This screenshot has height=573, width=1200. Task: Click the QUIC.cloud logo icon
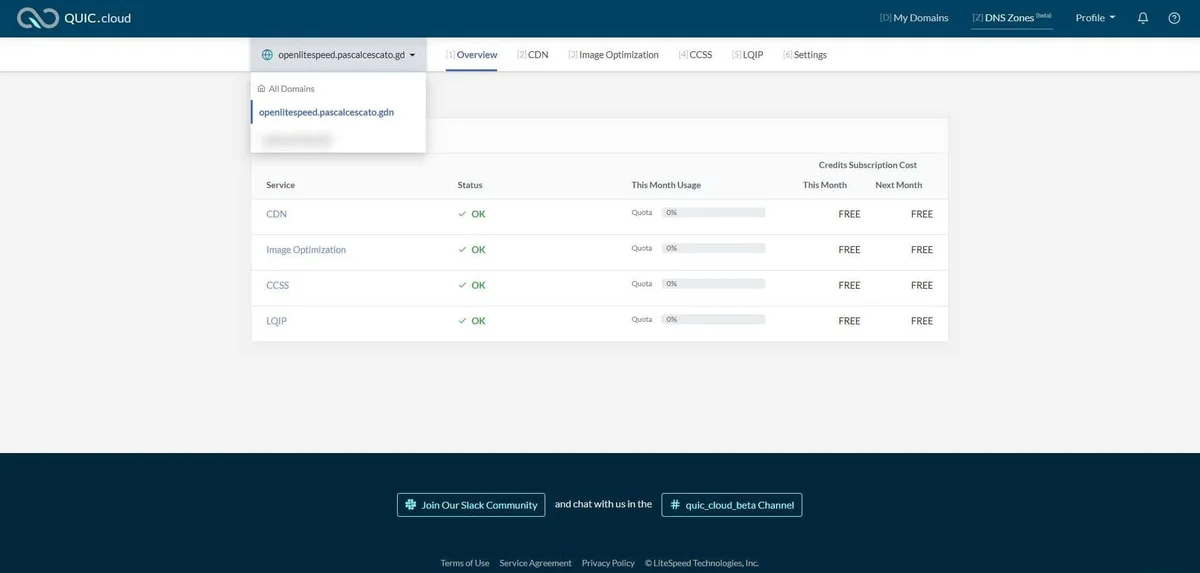[37, 18]
